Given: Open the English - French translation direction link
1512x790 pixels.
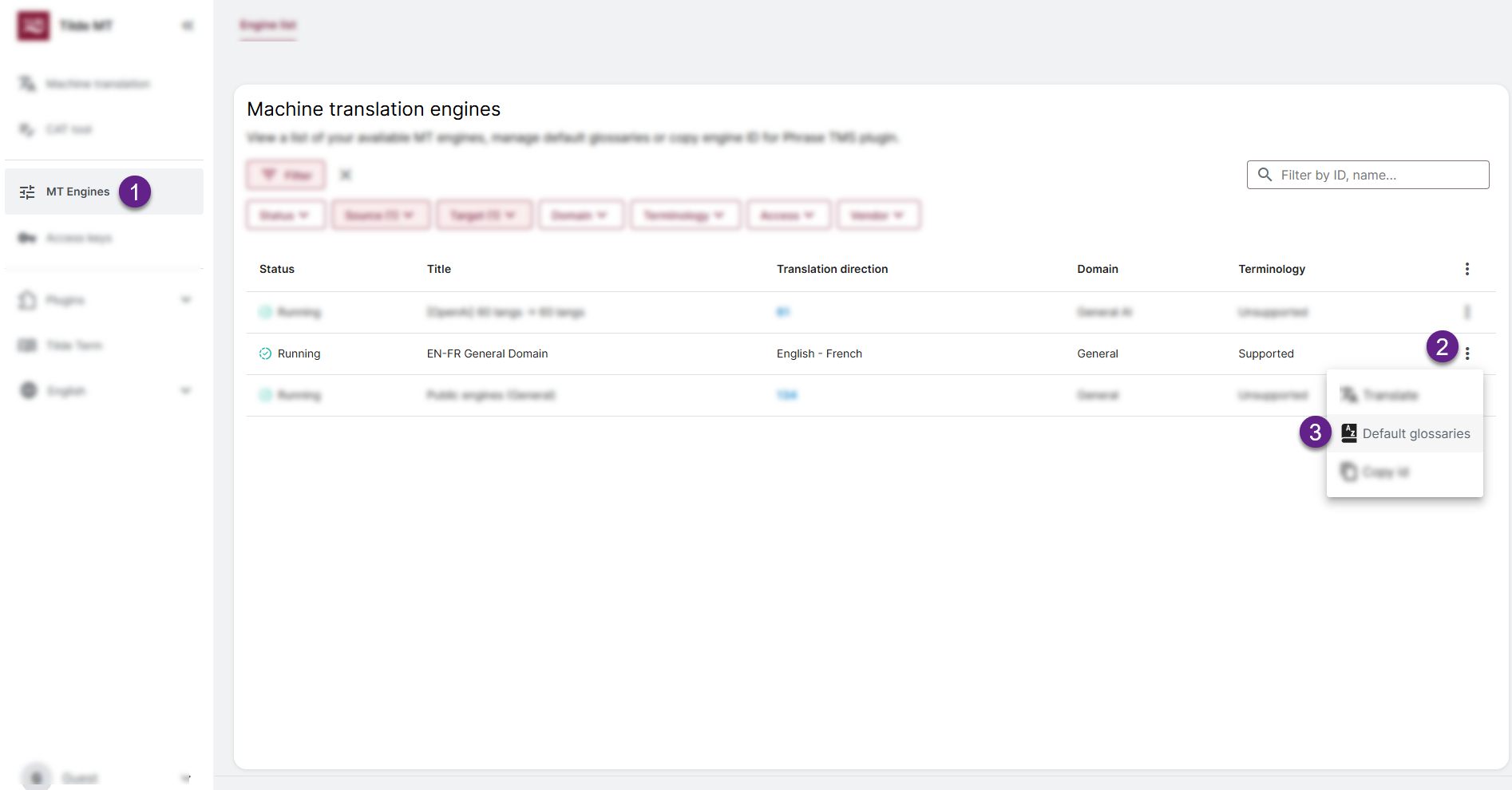Looking at the screenshot, I should click(x=819, y=353).
